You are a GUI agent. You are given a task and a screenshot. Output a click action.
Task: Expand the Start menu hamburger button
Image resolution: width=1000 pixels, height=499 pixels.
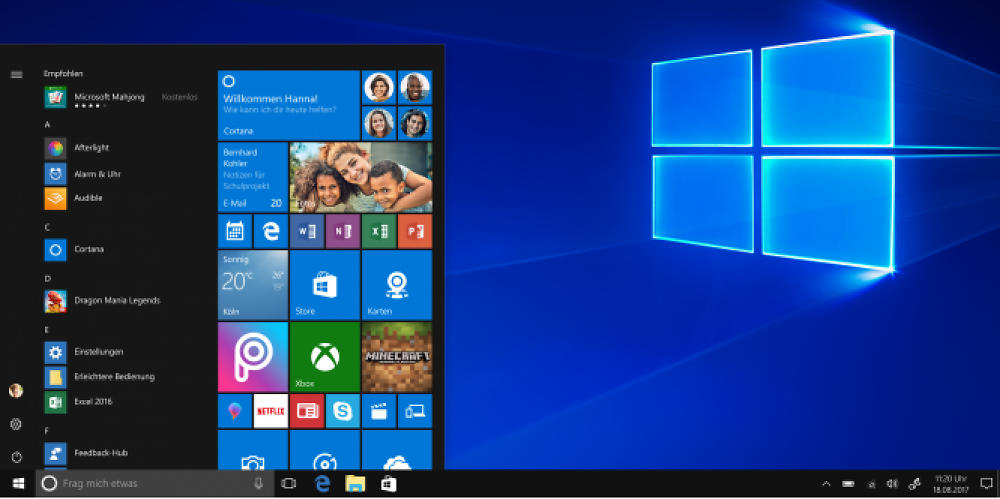click(x=17, y=75)
